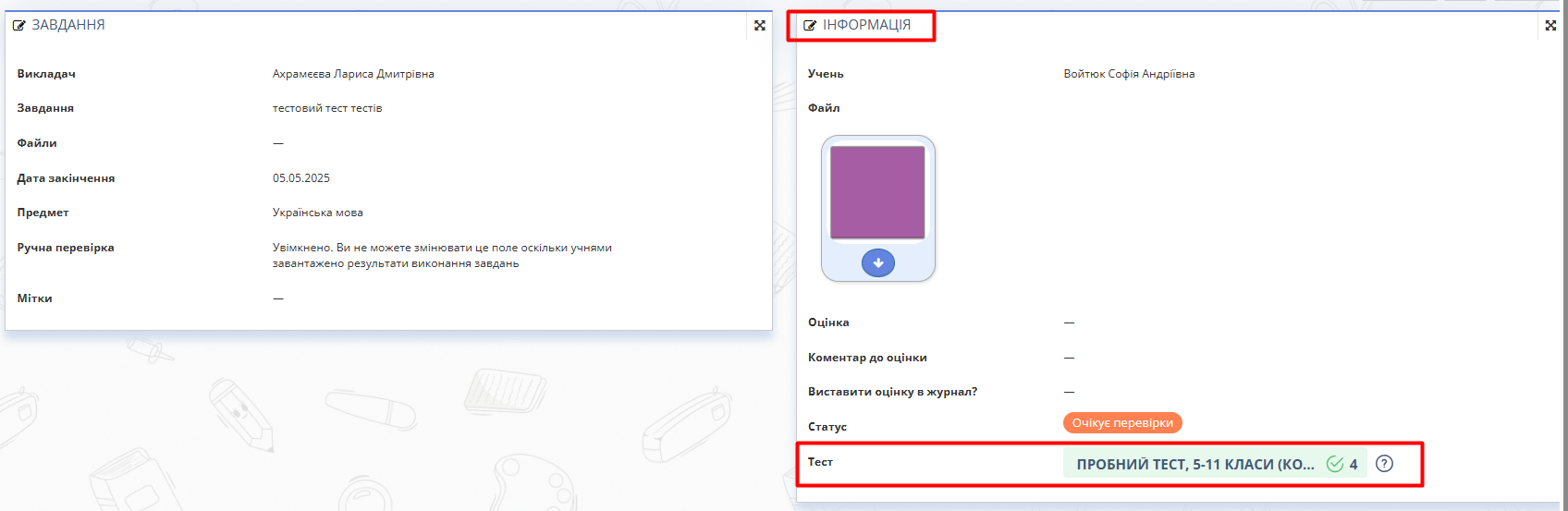This screenshot has width=1568, height=511.
Task: Click student name Войтюк Софія Андріївна
Action: pyautogui.click(x=1129, y=74)
